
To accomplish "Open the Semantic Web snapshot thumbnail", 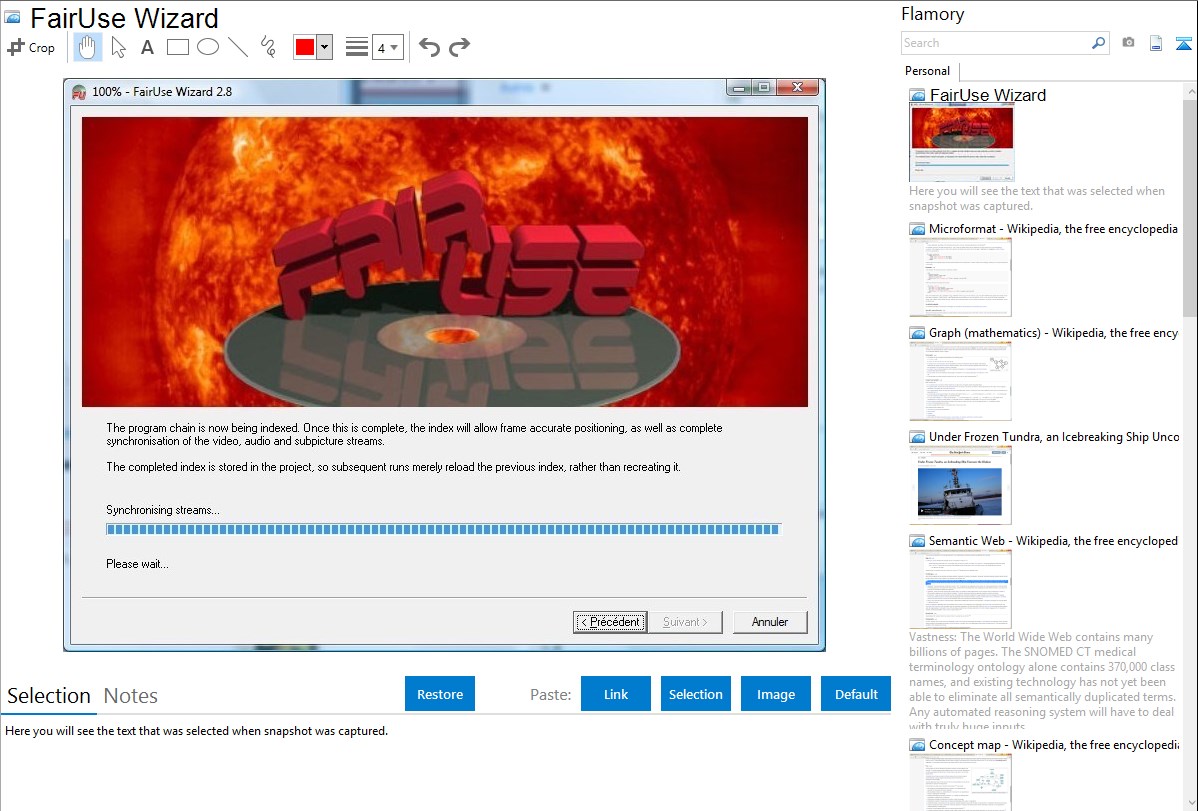I will tap(960, 589).
